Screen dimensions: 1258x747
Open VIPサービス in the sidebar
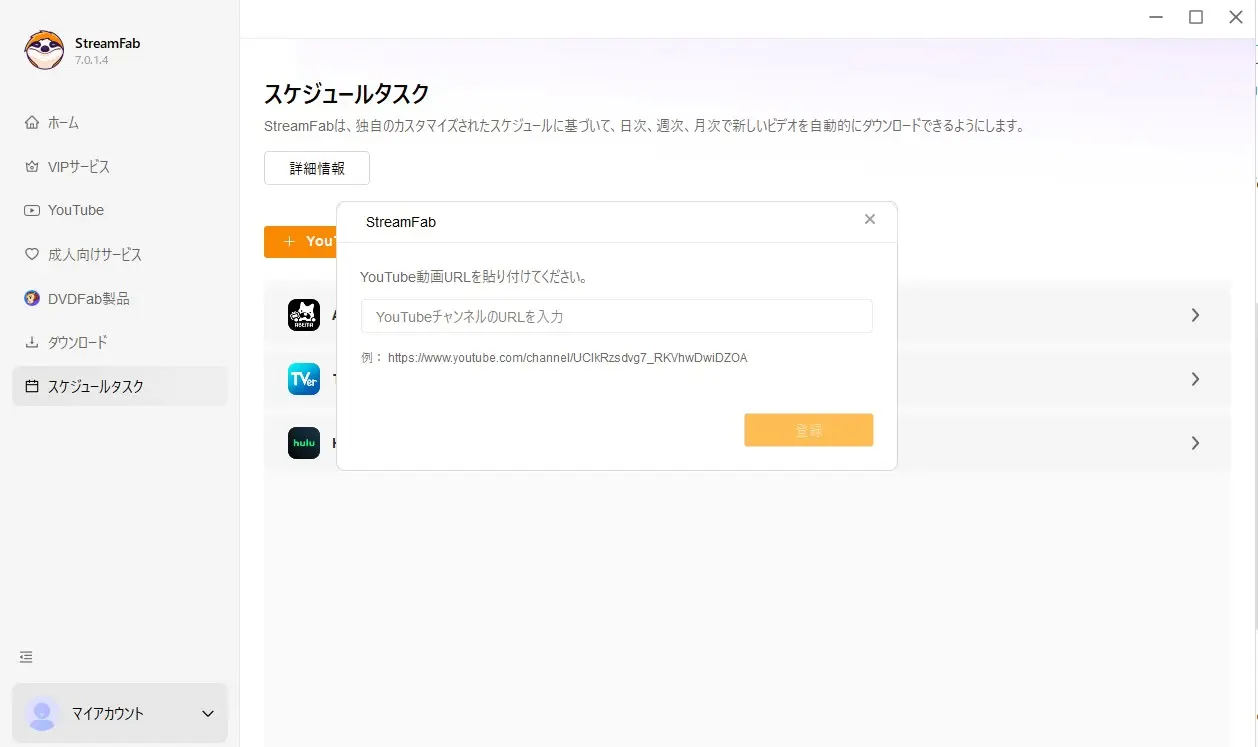click(x=120, y=167)
